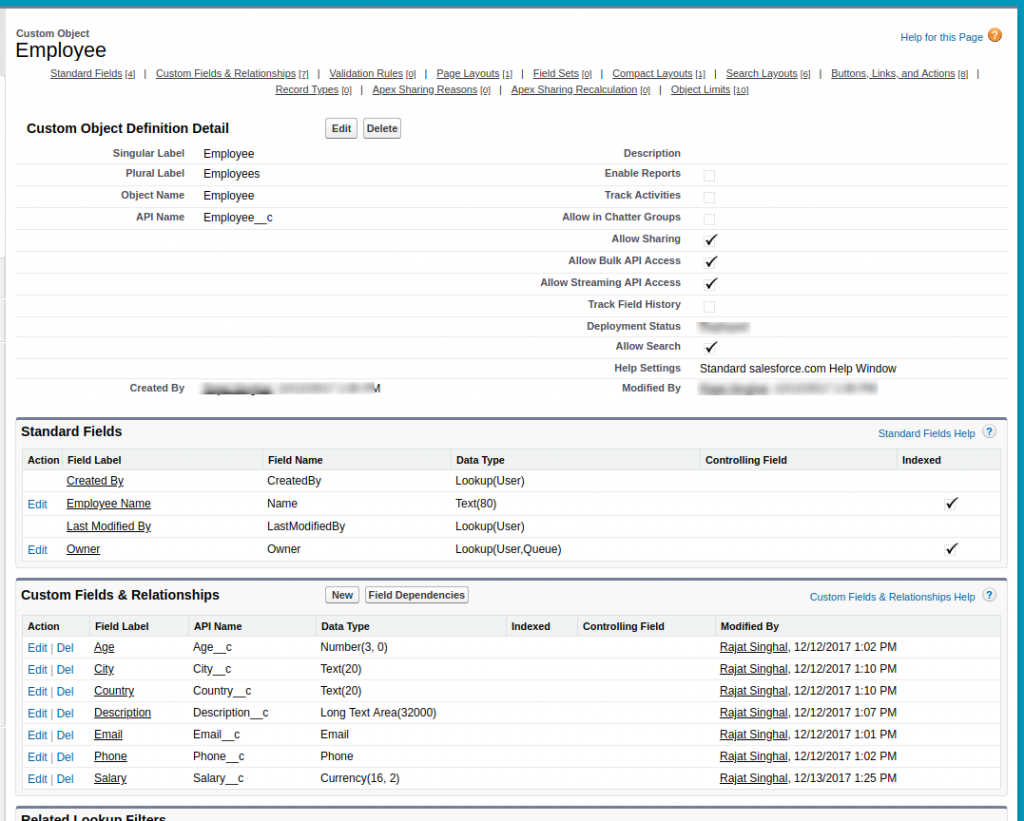Edit the Age custom field
Viewport: 1024px width, 821px height.
click(x=37, y=648)
